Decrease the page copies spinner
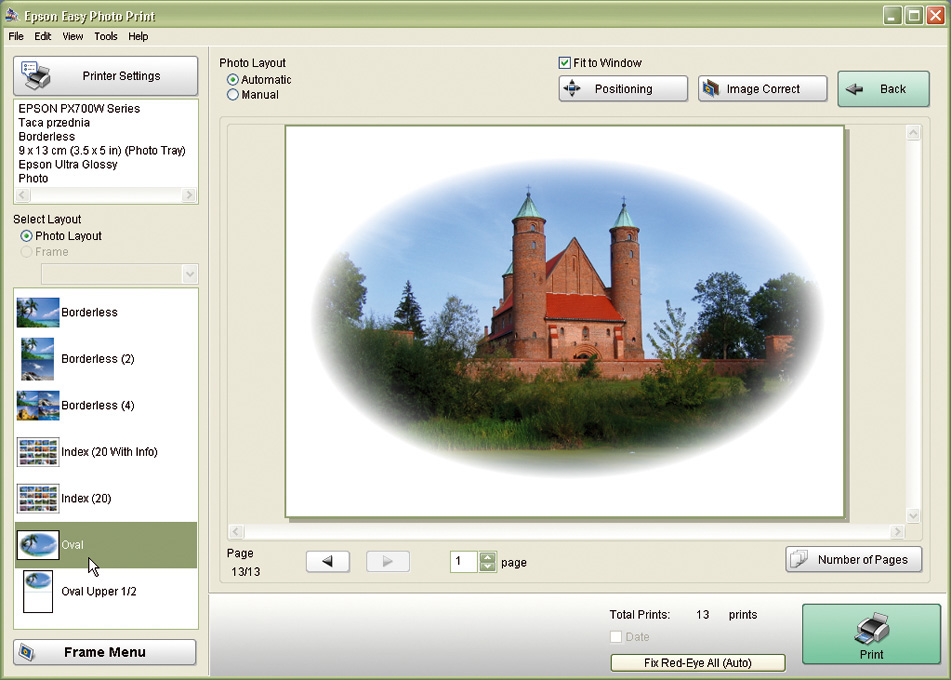This screenshot has width=951, height=680. (488, 567)
